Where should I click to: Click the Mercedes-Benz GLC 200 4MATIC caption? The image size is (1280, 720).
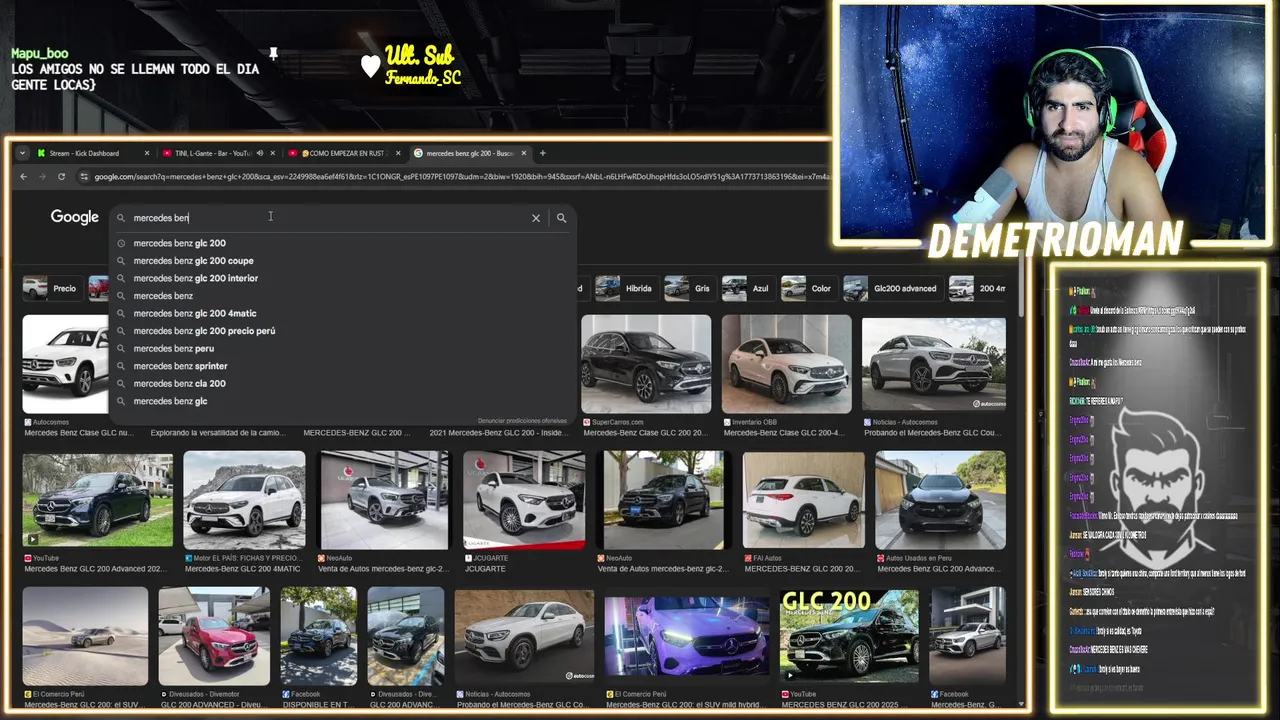(242, 569)
